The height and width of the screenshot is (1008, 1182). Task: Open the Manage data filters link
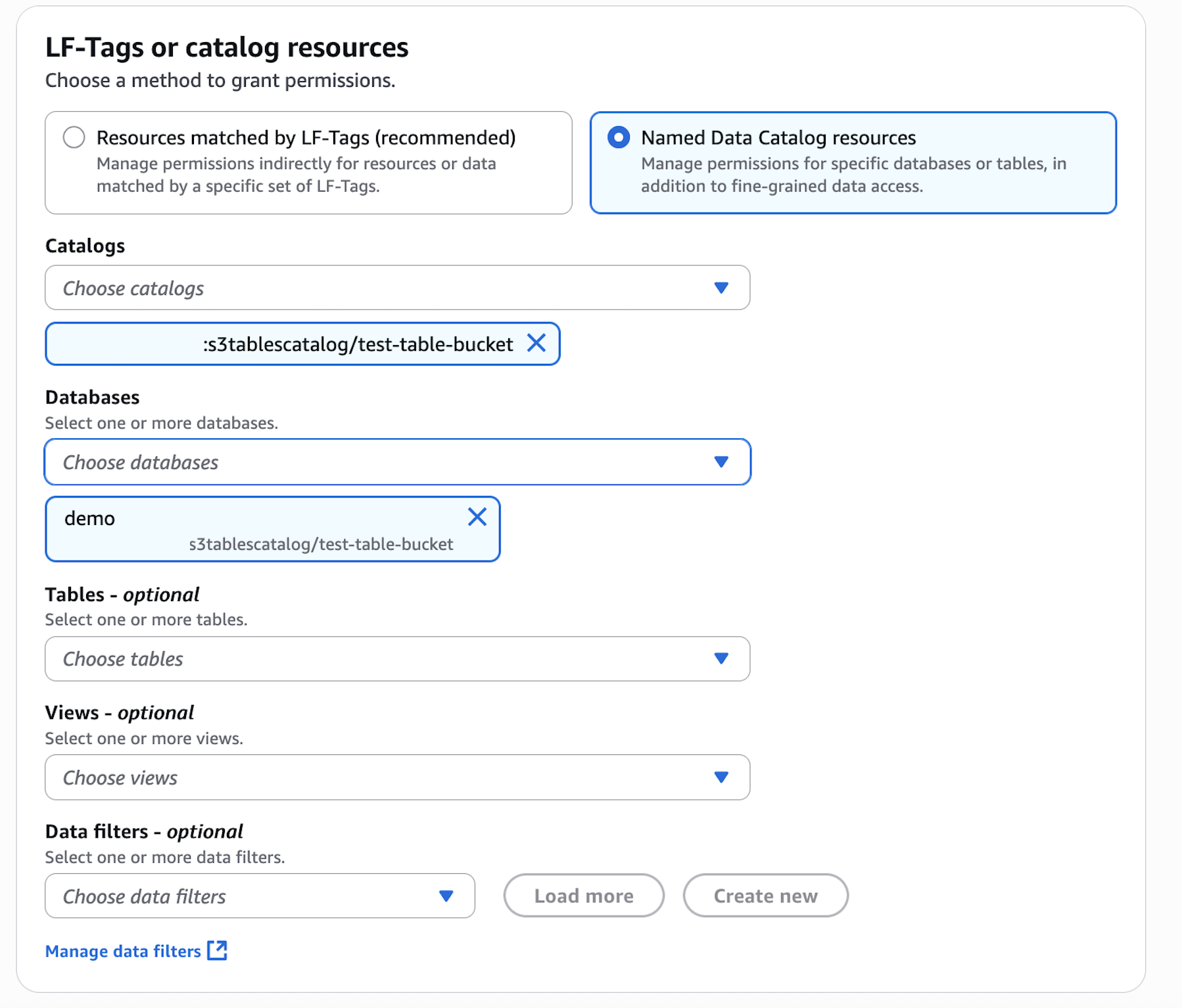coord(123,951)
